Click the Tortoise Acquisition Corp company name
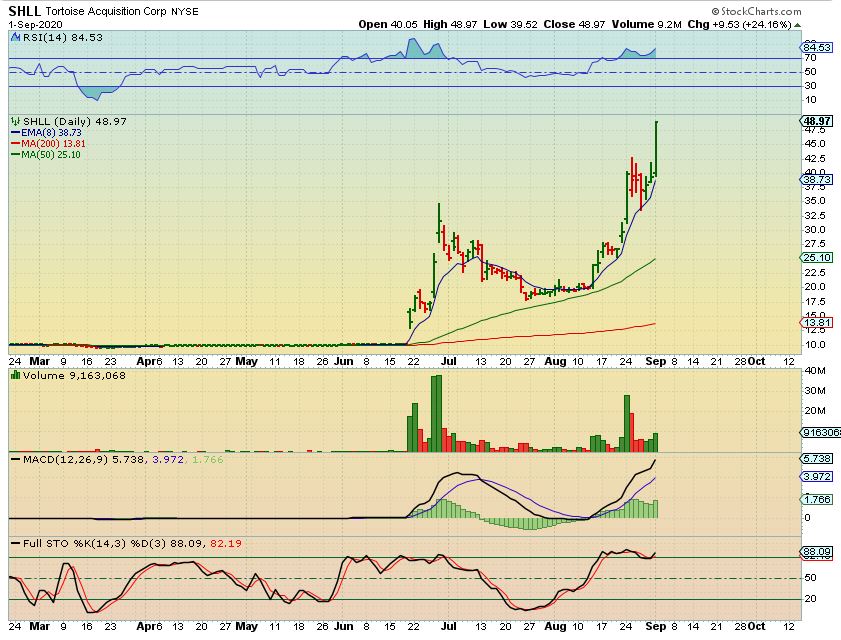841x640 pixels. [x=106, y=11]
